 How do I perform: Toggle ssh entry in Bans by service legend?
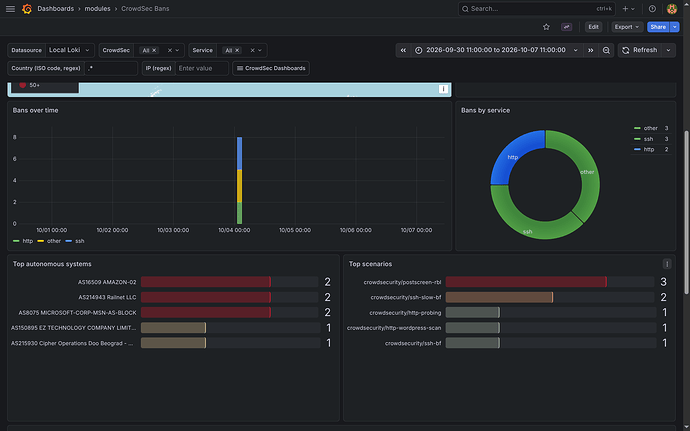[x=651, y=139]
